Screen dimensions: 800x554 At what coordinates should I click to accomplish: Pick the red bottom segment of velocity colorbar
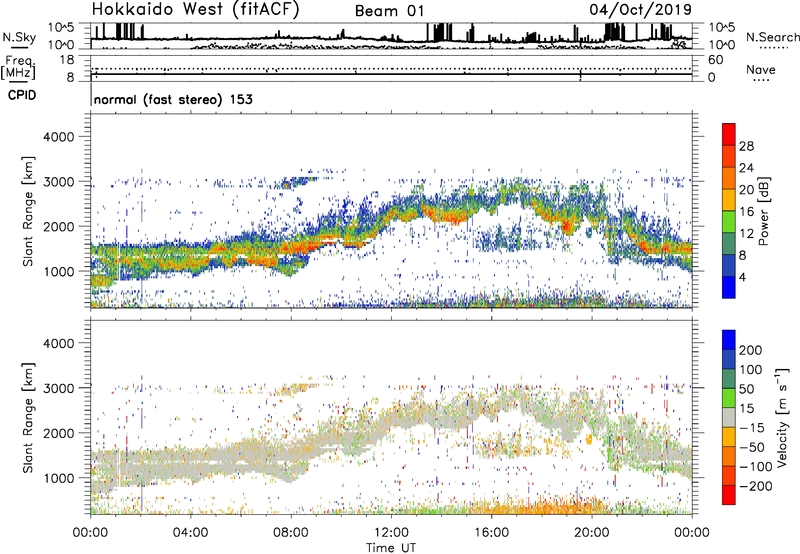coord(729,495)
